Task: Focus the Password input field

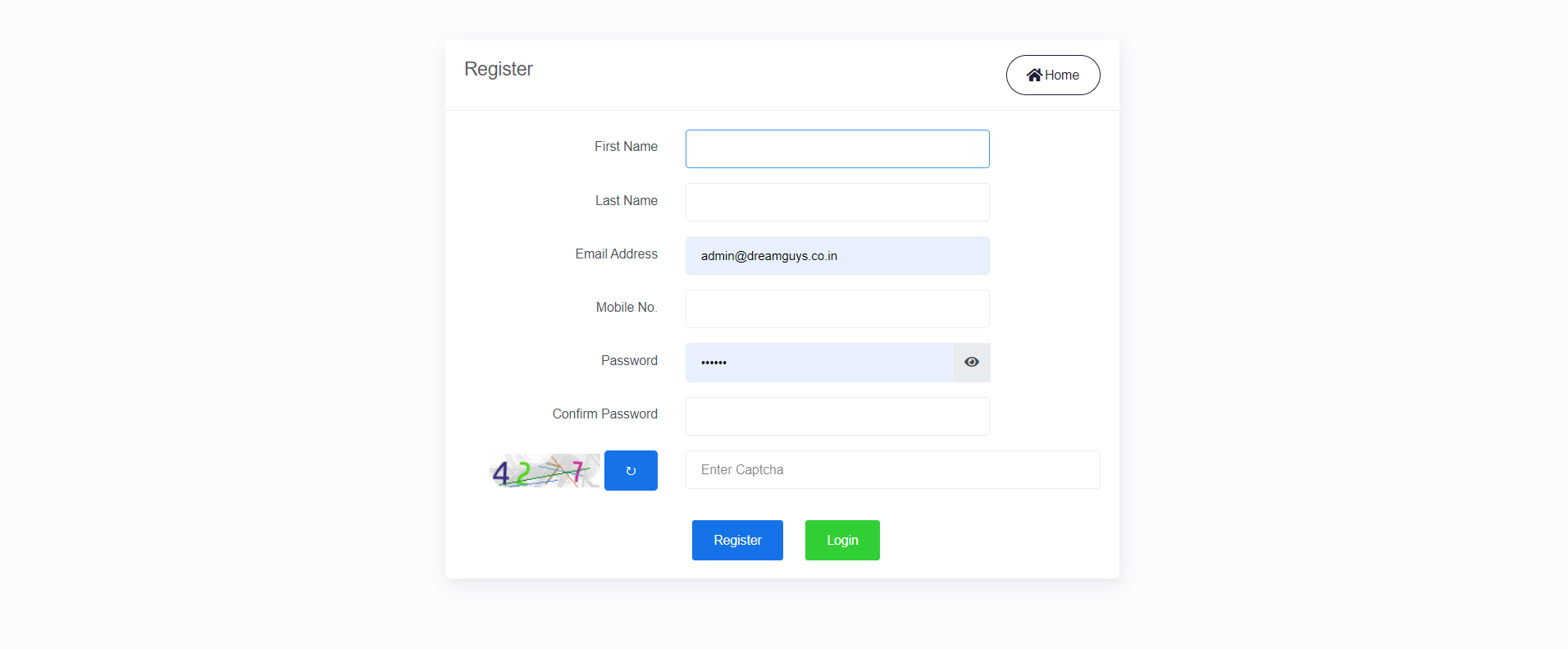Action: click(x=818, y=363)
